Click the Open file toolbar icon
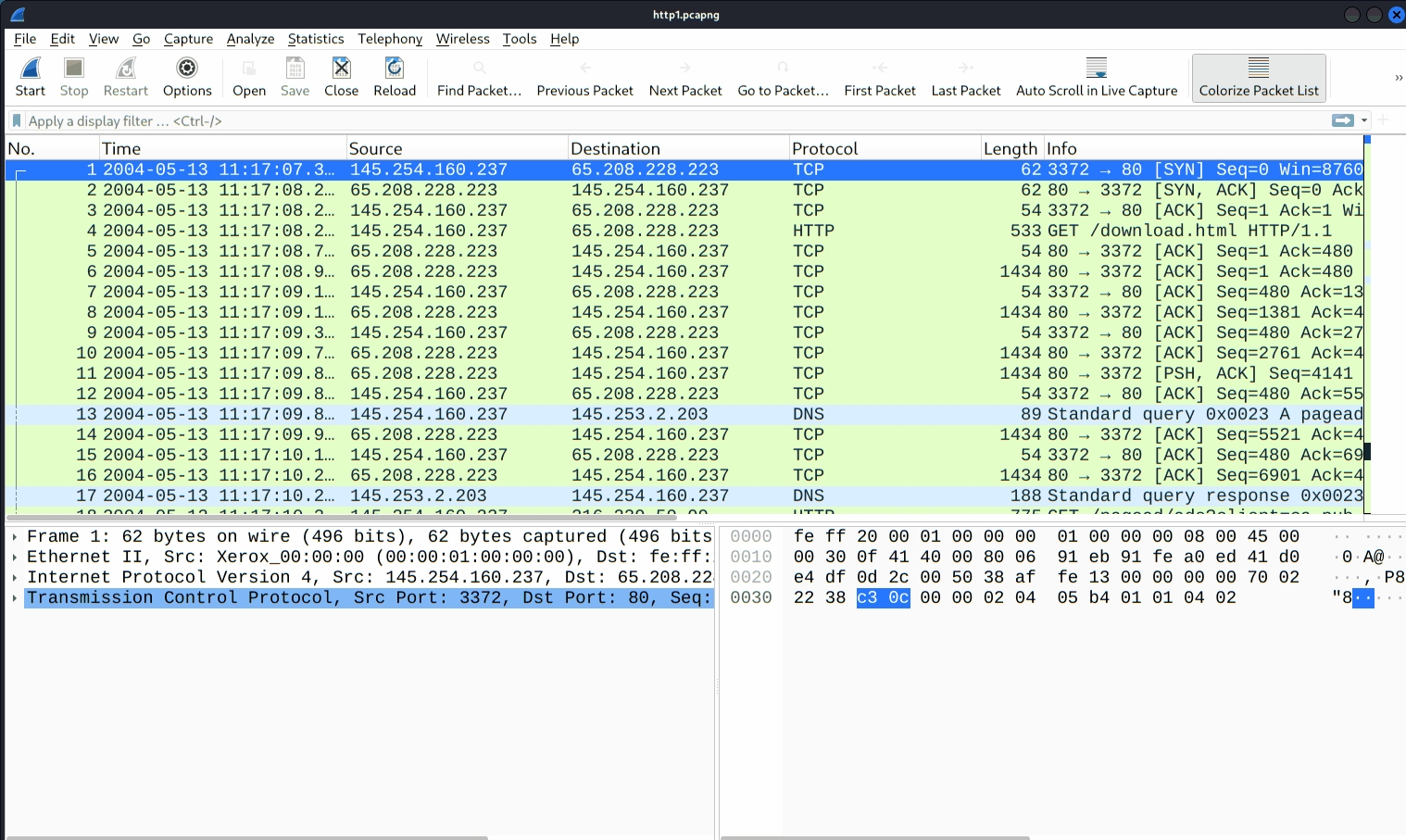 tap(248, 69)
